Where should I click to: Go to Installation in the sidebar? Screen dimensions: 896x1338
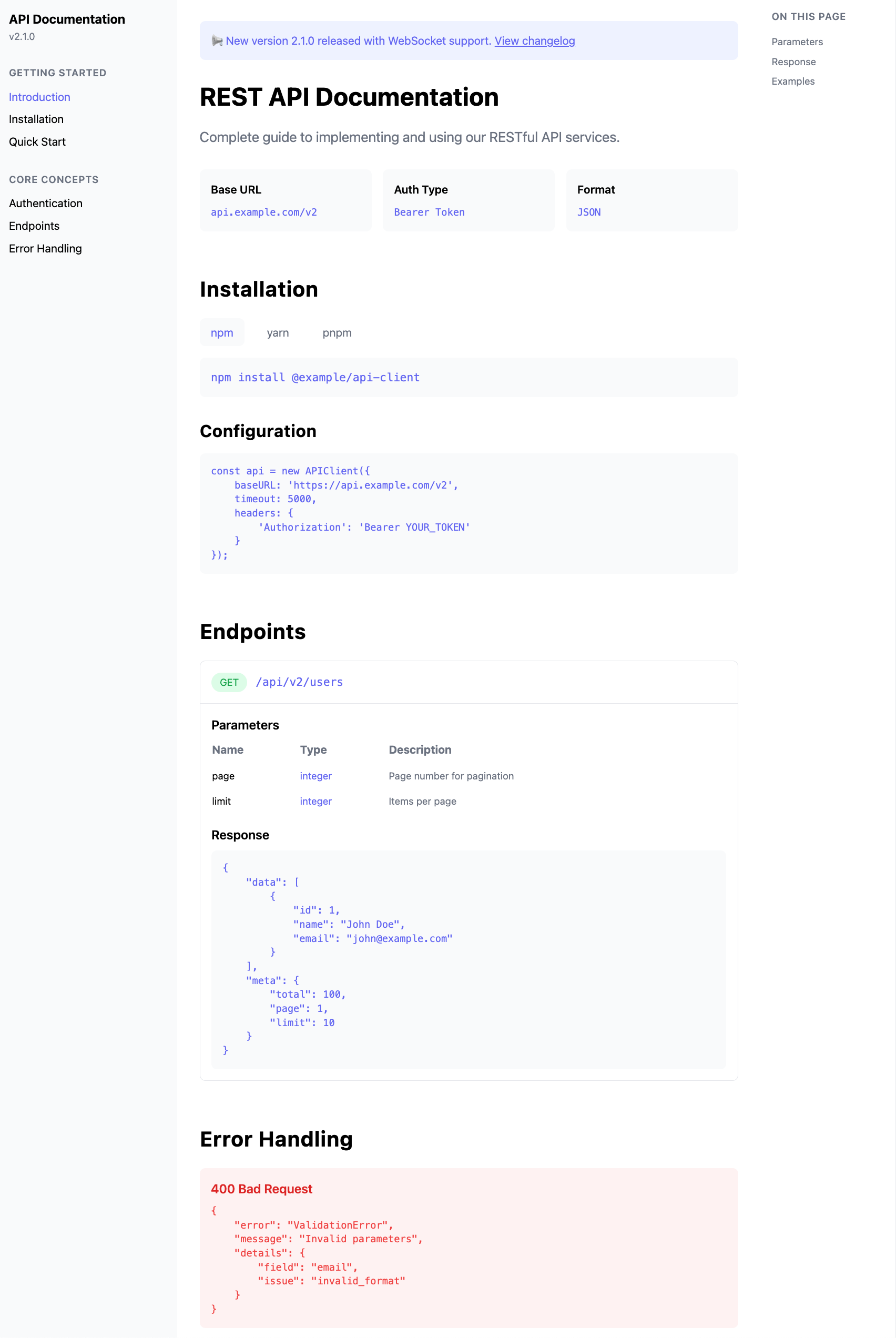point(36,119)
